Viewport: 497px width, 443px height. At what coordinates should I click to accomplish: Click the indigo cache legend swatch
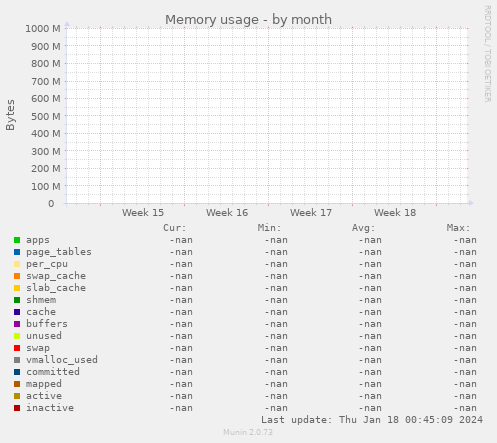pos(17,312)
